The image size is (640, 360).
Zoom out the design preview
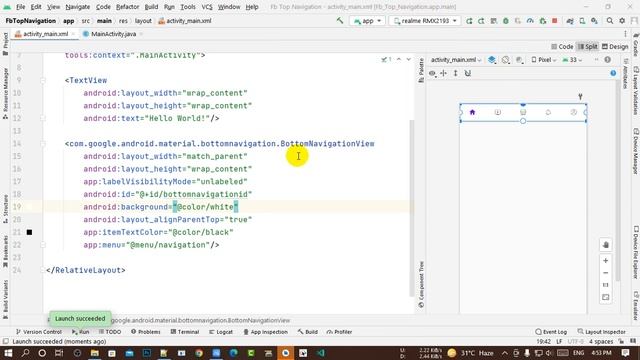606,273
